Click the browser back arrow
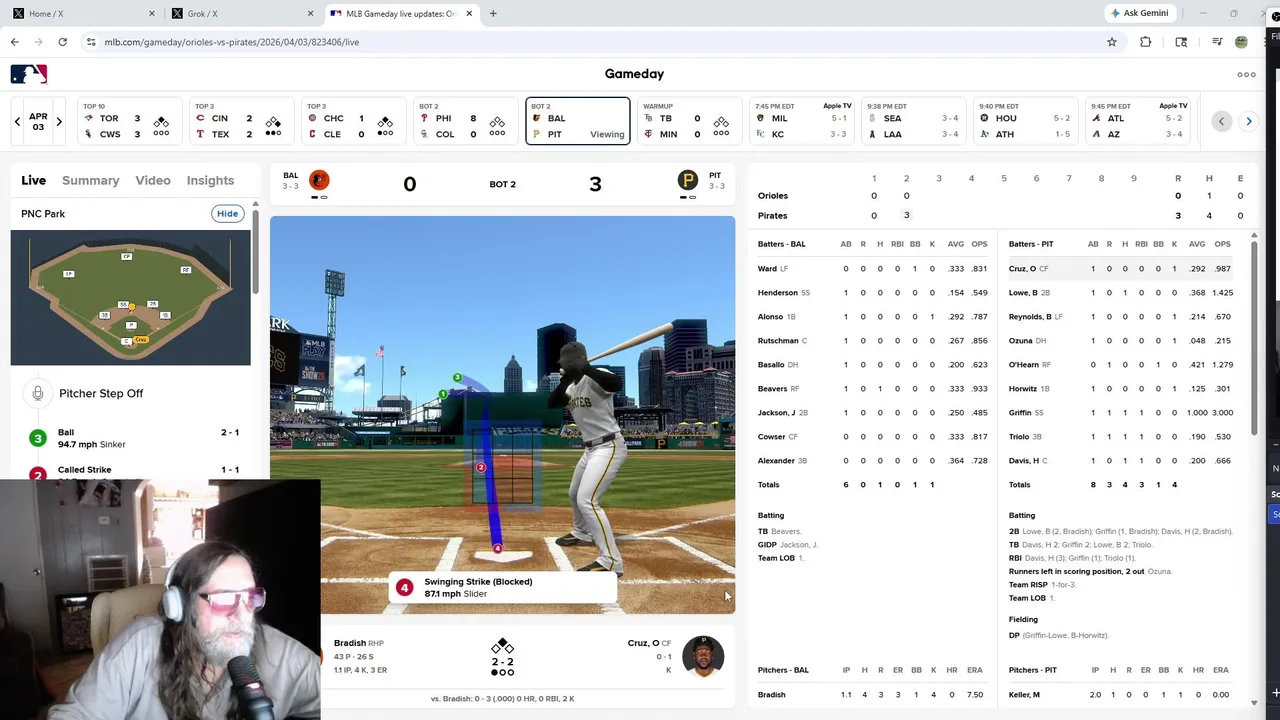The width and height of the screenshot is (1280, 720). pyautogui.click(x=14, y=42)
